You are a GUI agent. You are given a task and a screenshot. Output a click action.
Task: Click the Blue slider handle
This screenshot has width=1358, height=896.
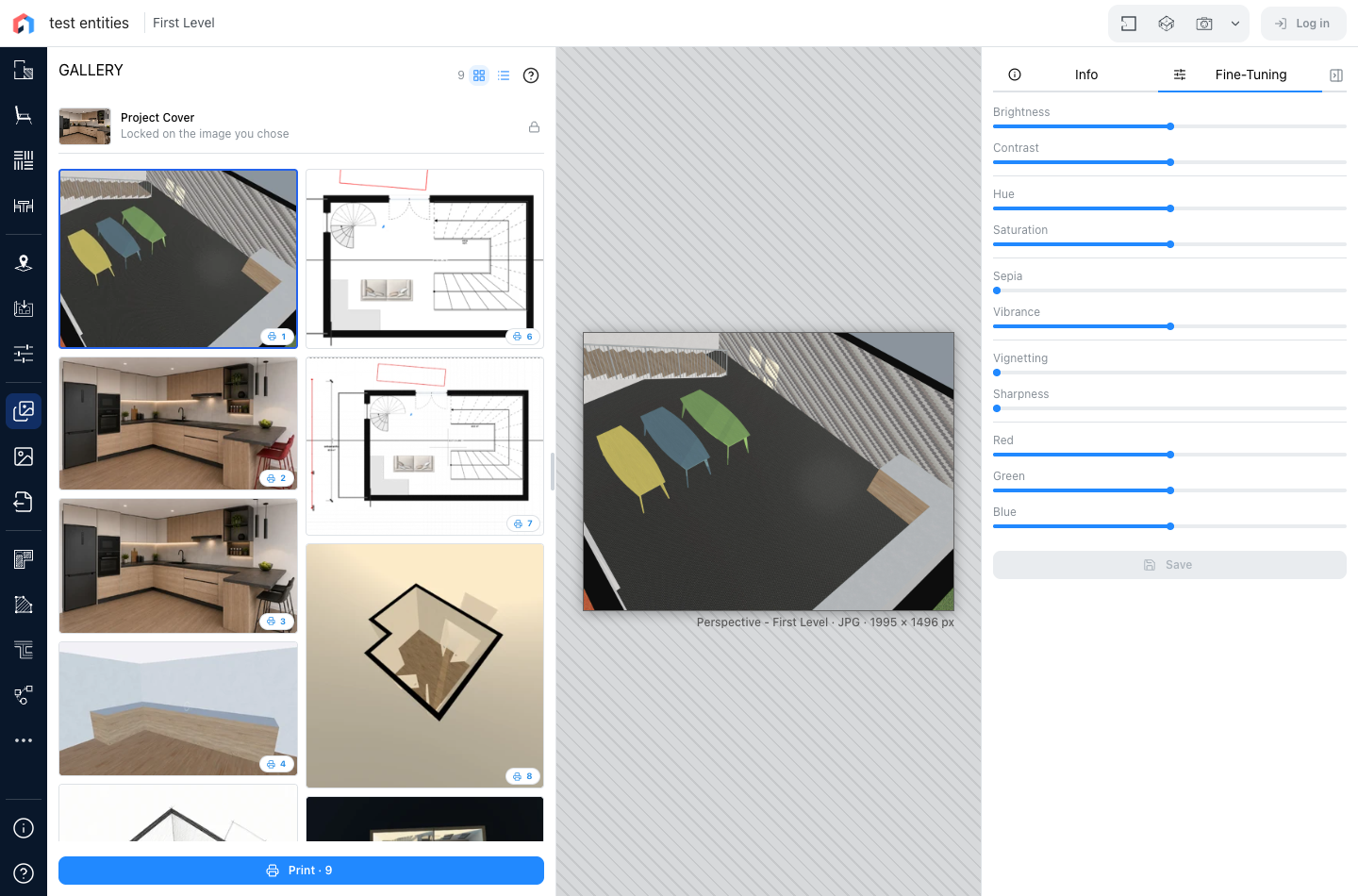[1170, 526]
